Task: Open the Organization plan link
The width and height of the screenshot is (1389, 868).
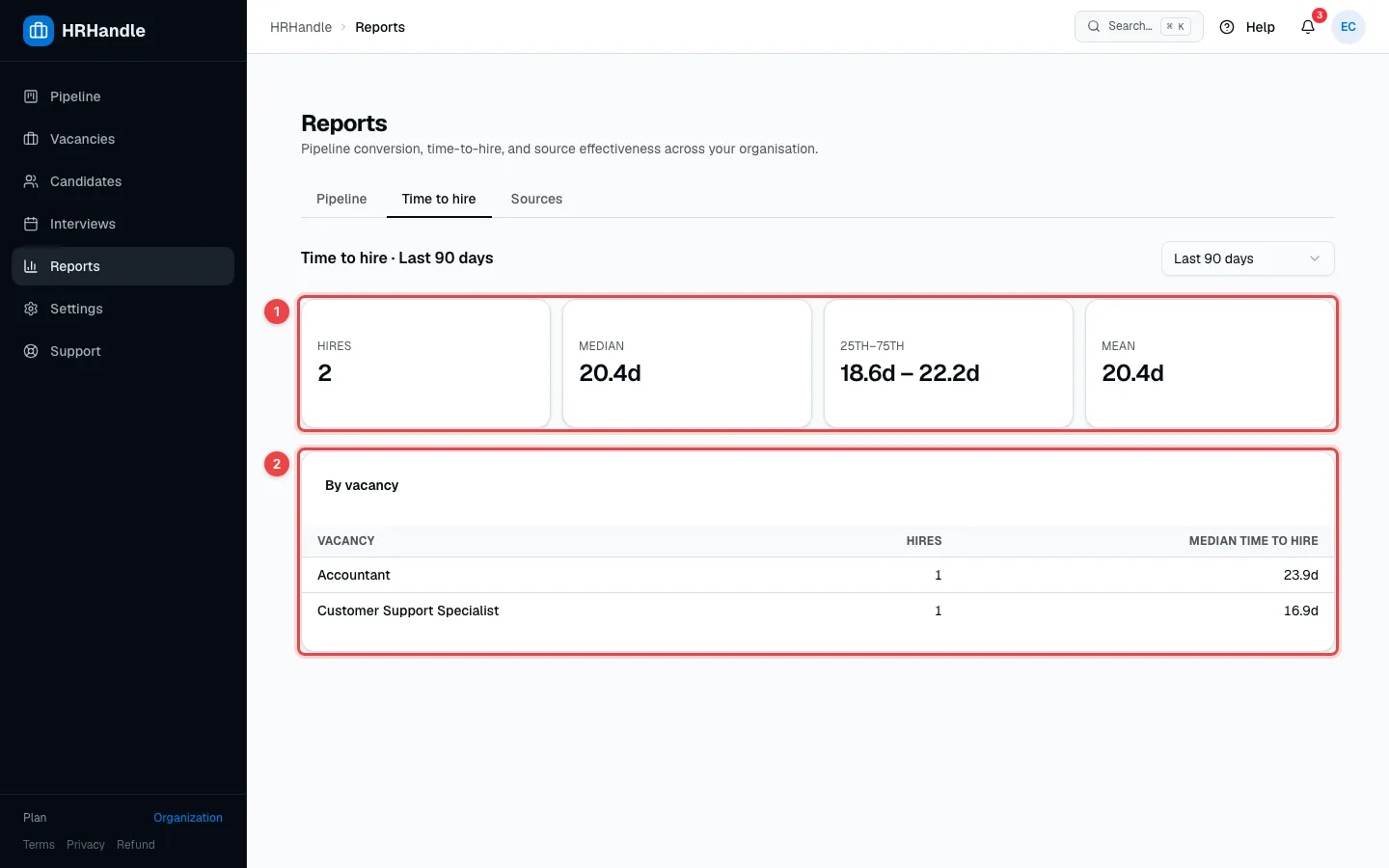Action: 188,818
